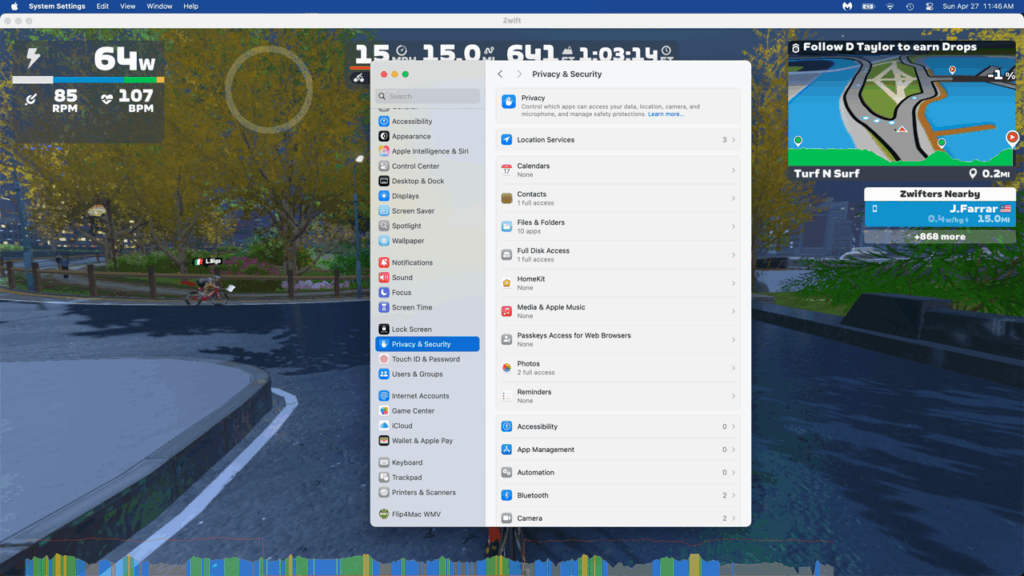The height and width of the screenshot is (576, 1024).
Task: Select Privacy & Security in sidebar
Action: pos(428,345)
